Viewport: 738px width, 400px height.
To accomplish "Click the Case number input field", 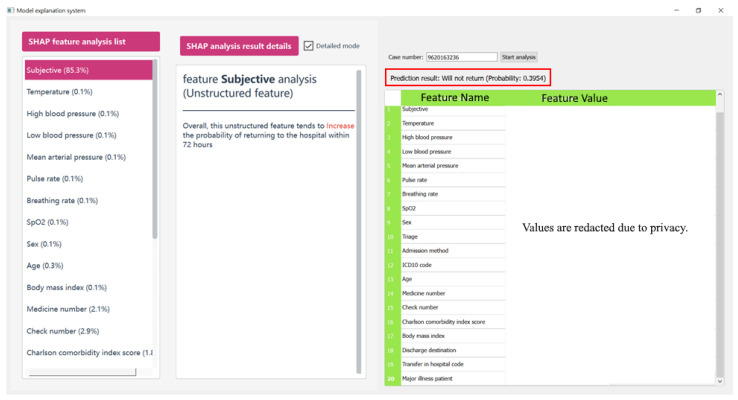I will point(461,57).
